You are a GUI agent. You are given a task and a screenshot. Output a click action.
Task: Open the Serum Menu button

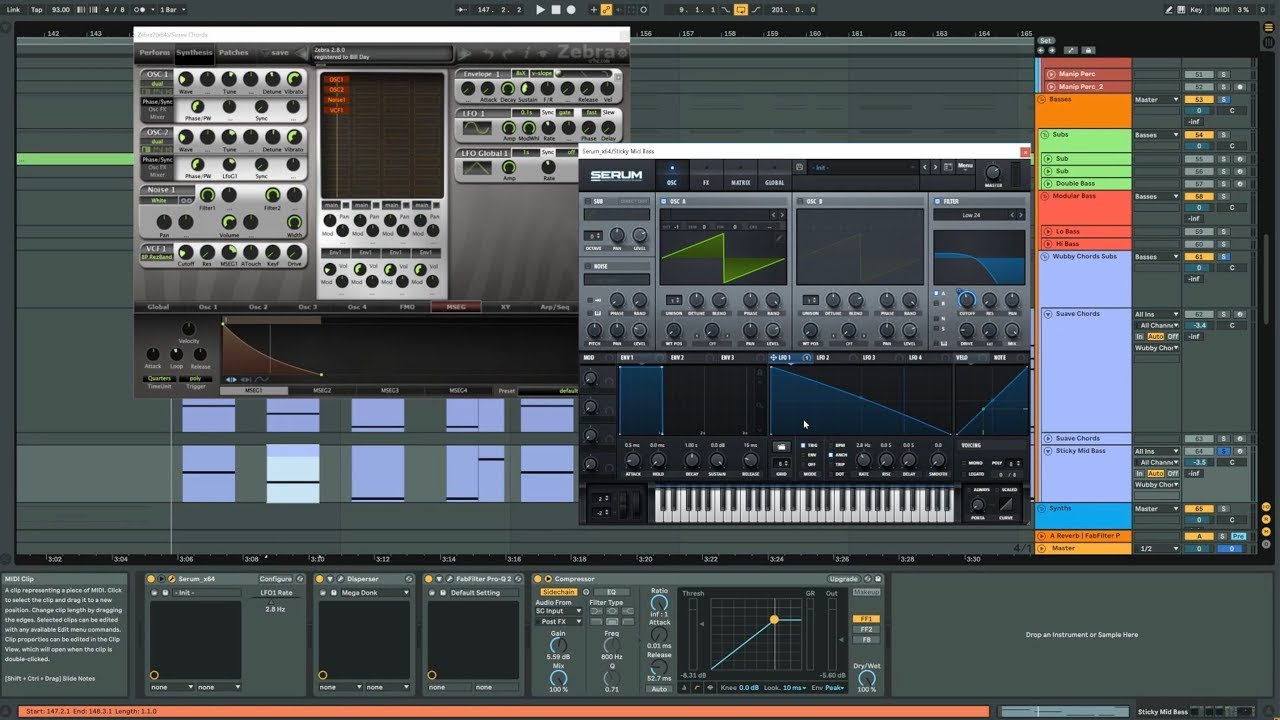point(965,166)
